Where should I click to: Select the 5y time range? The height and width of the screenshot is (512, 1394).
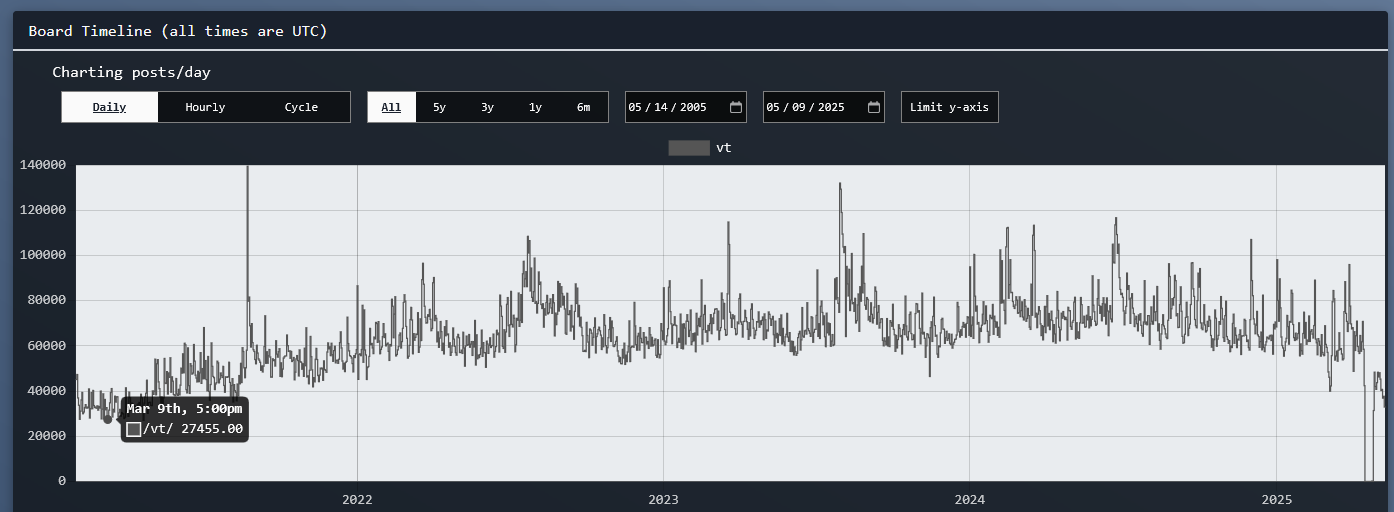(439, 107)
